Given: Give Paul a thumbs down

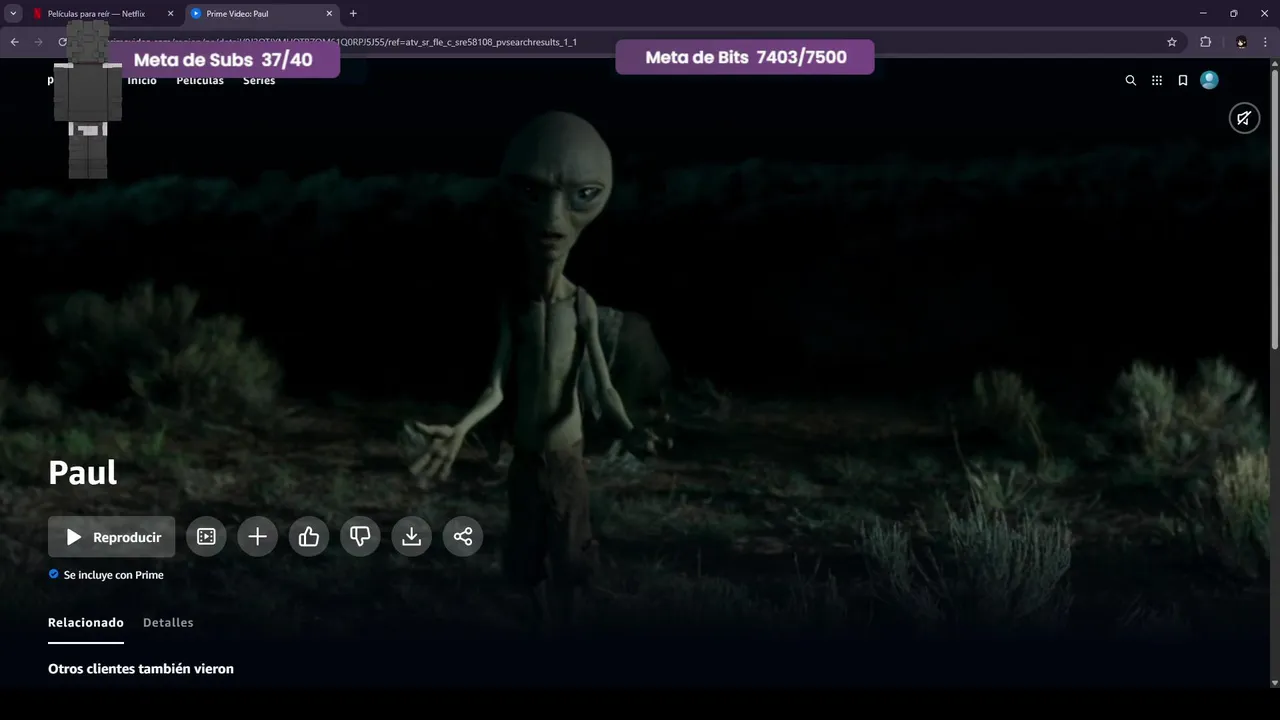Looking at the screenshot, I should point(360,537).
